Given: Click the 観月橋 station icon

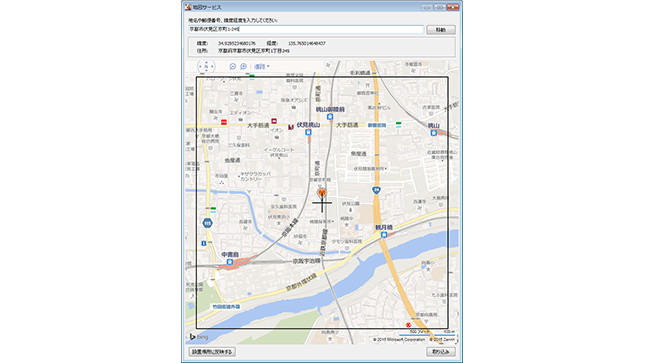Looking at the screenshot, I should 384,234.
